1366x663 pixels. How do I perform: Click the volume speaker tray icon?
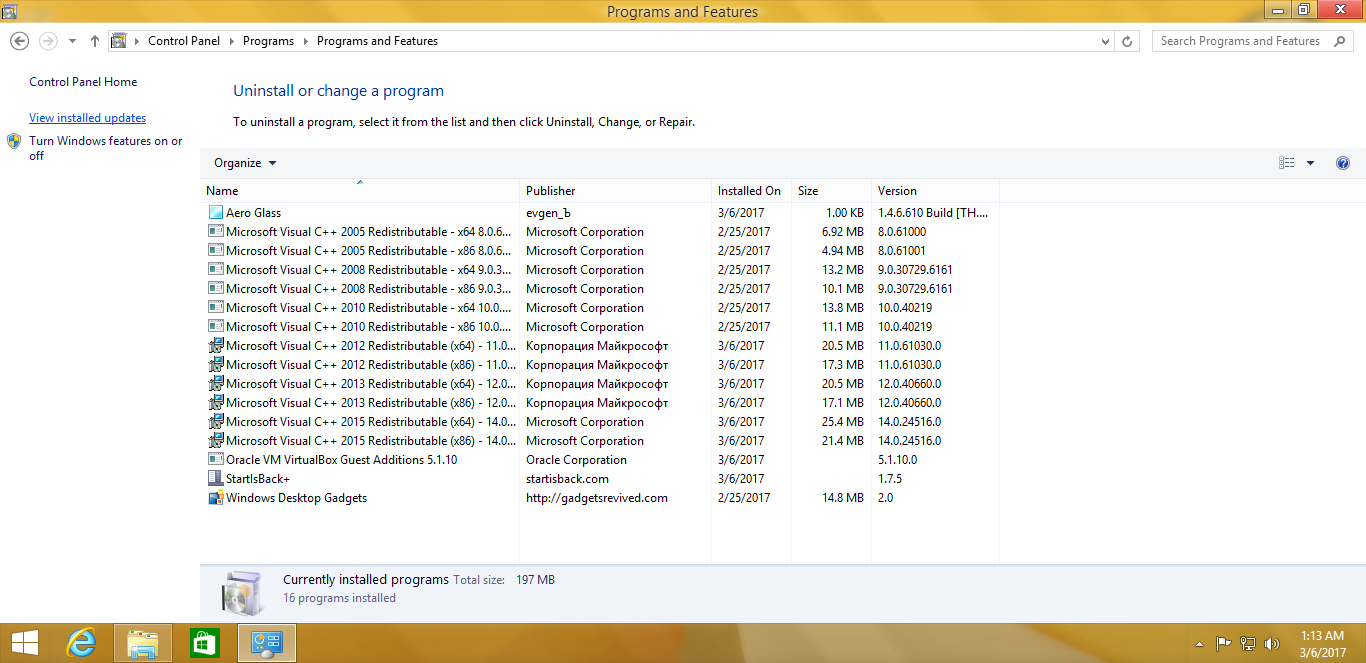pos(1272,643)
